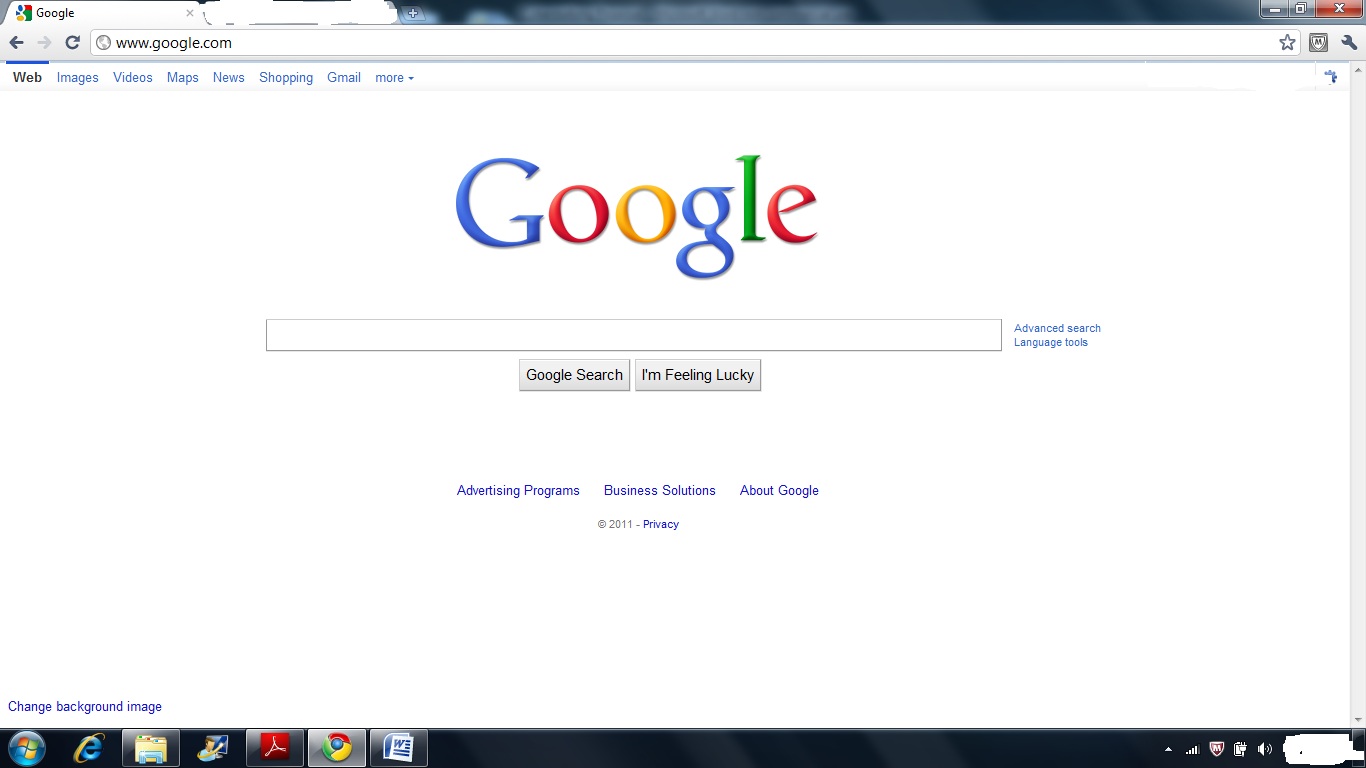Open a new tab with the plus button
The width and height of the screenshot is (1366, 768).
[413, 14]
